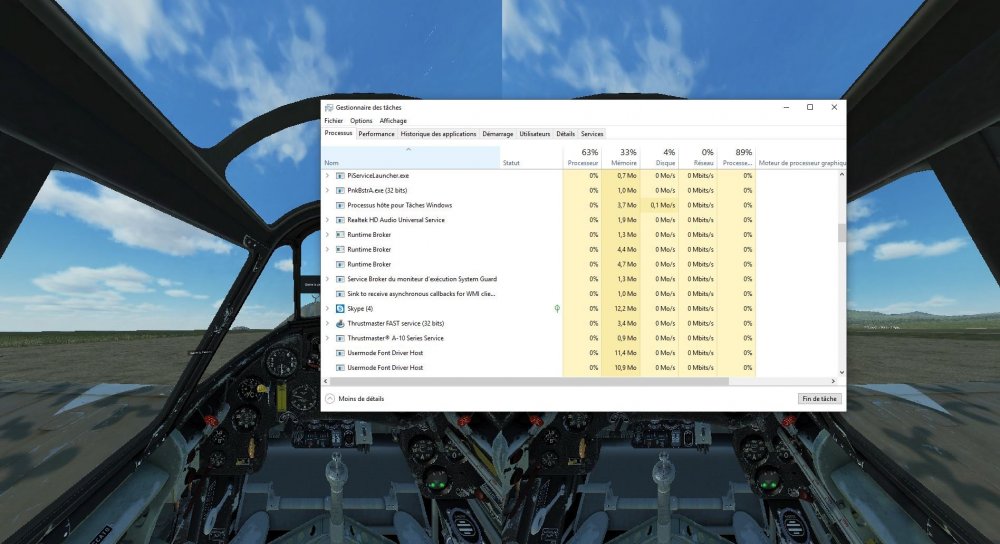The image size is (1000, 544).
Task: Sort by the 89% Processe... GPU column header
Action: click(x=737, y=158)
